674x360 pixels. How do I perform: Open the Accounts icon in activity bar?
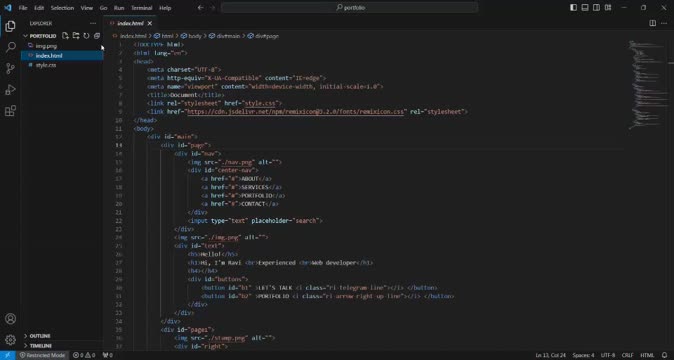(x=10, y=319)
